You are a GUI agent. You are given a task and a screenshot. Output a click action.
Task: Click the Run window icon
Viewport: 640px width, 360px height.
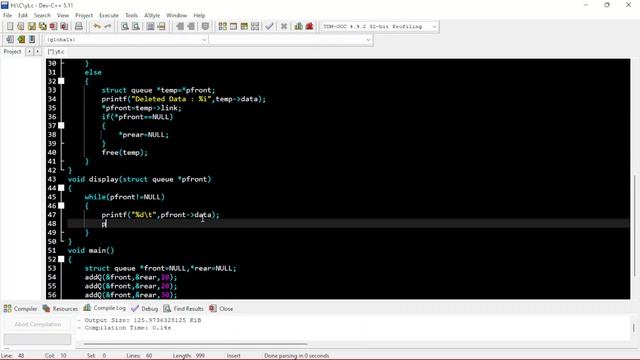[x=233, y=27]
